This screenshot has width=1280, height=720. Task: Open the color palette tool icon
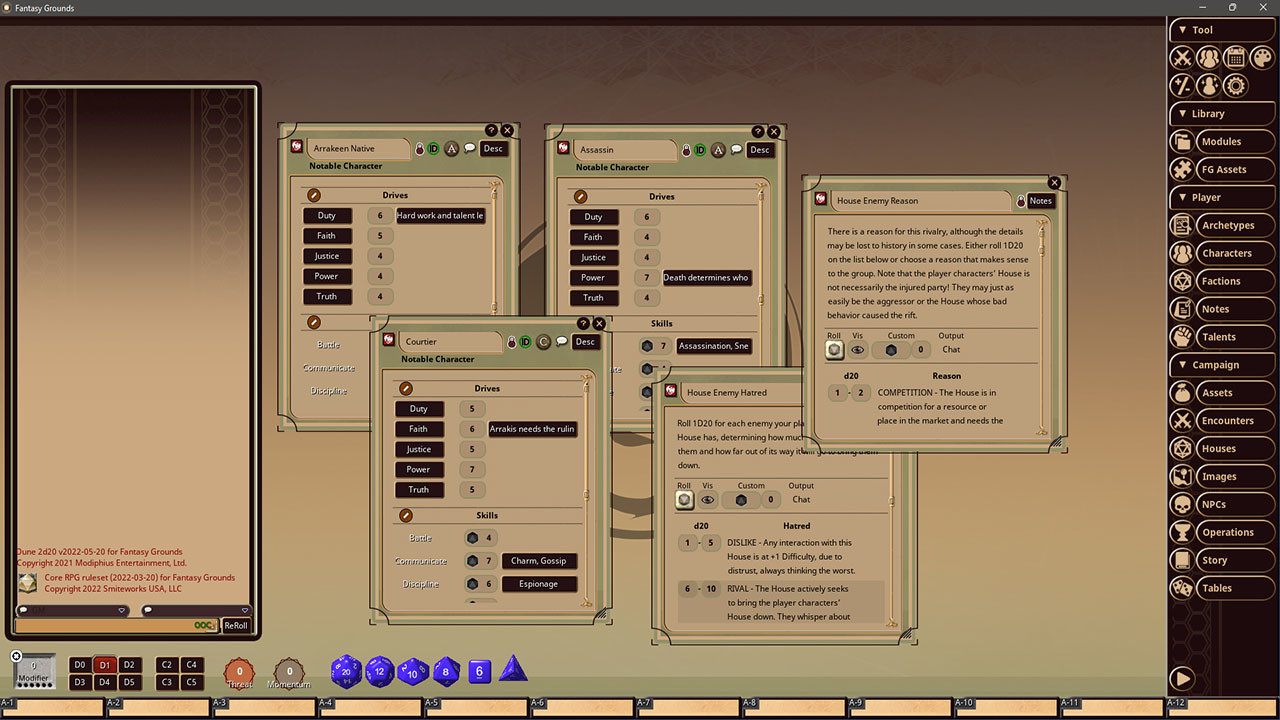click(x=1262, y=57)
